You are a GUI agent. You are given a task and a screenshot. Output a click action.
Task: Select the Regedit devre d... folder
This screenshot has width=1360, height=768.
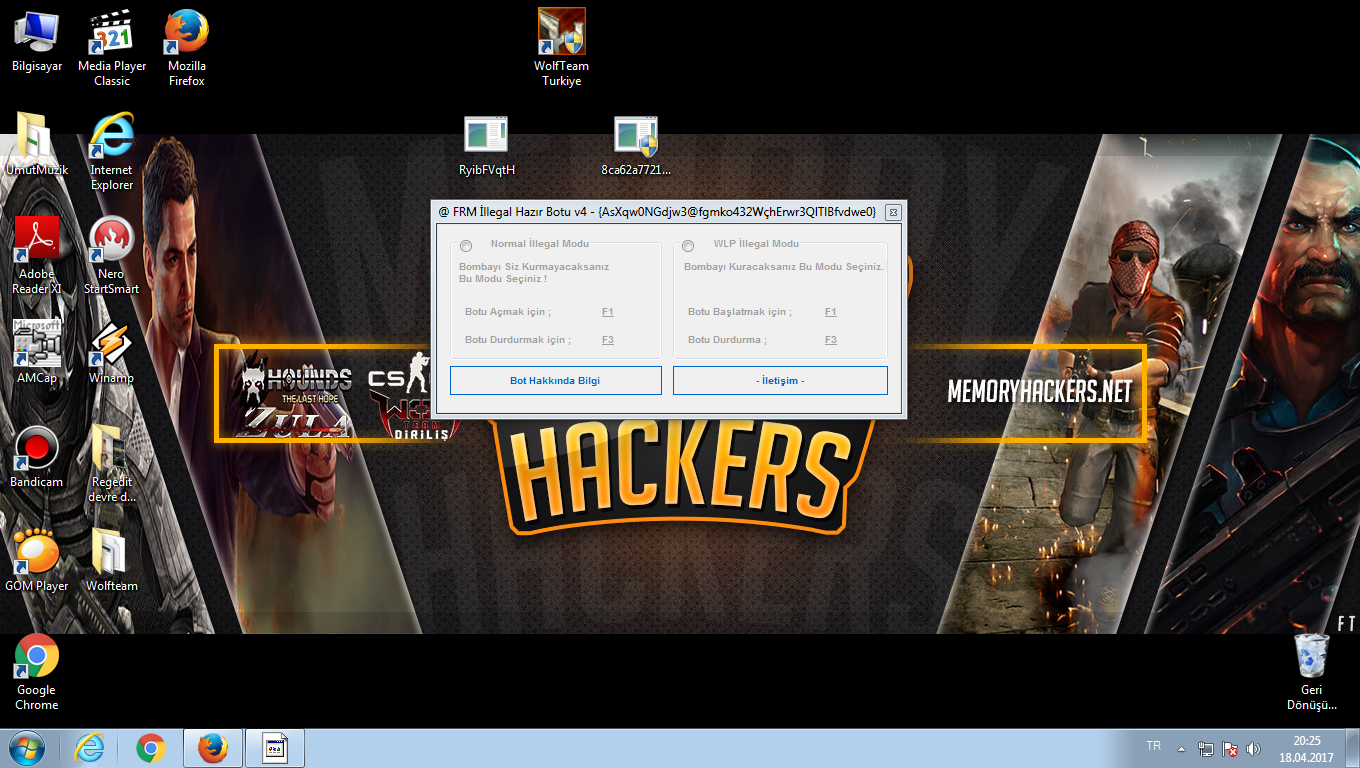tap(112, 463)
